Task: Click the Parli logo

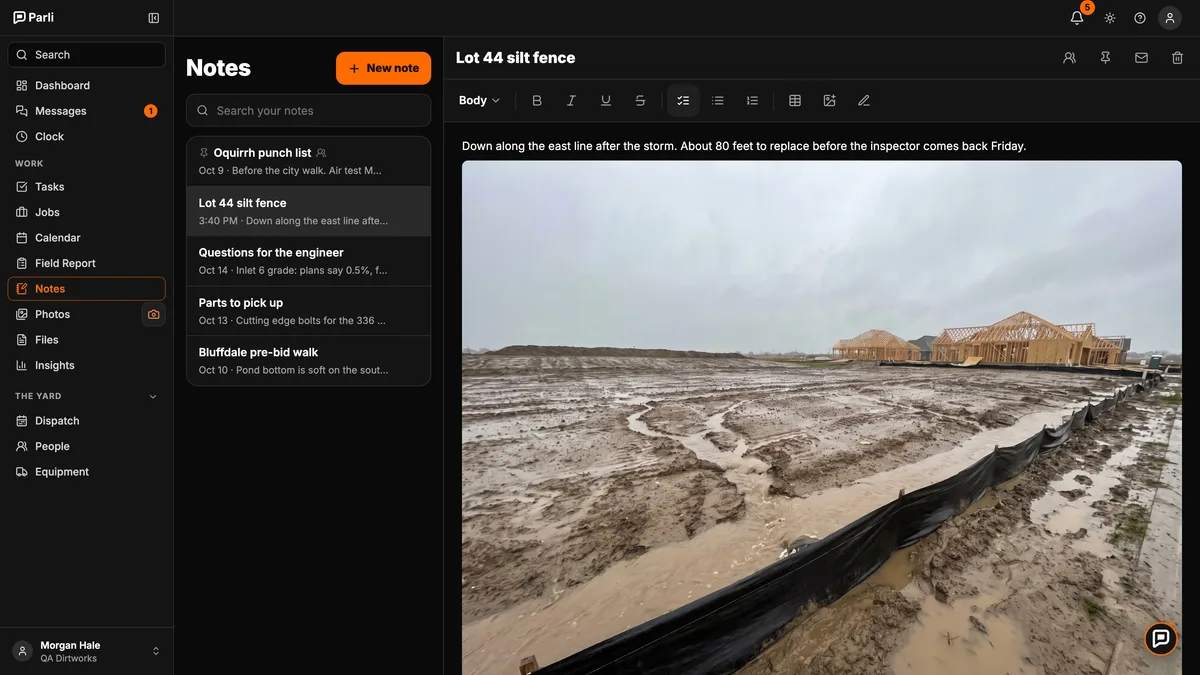Action: tap(33, 17)
